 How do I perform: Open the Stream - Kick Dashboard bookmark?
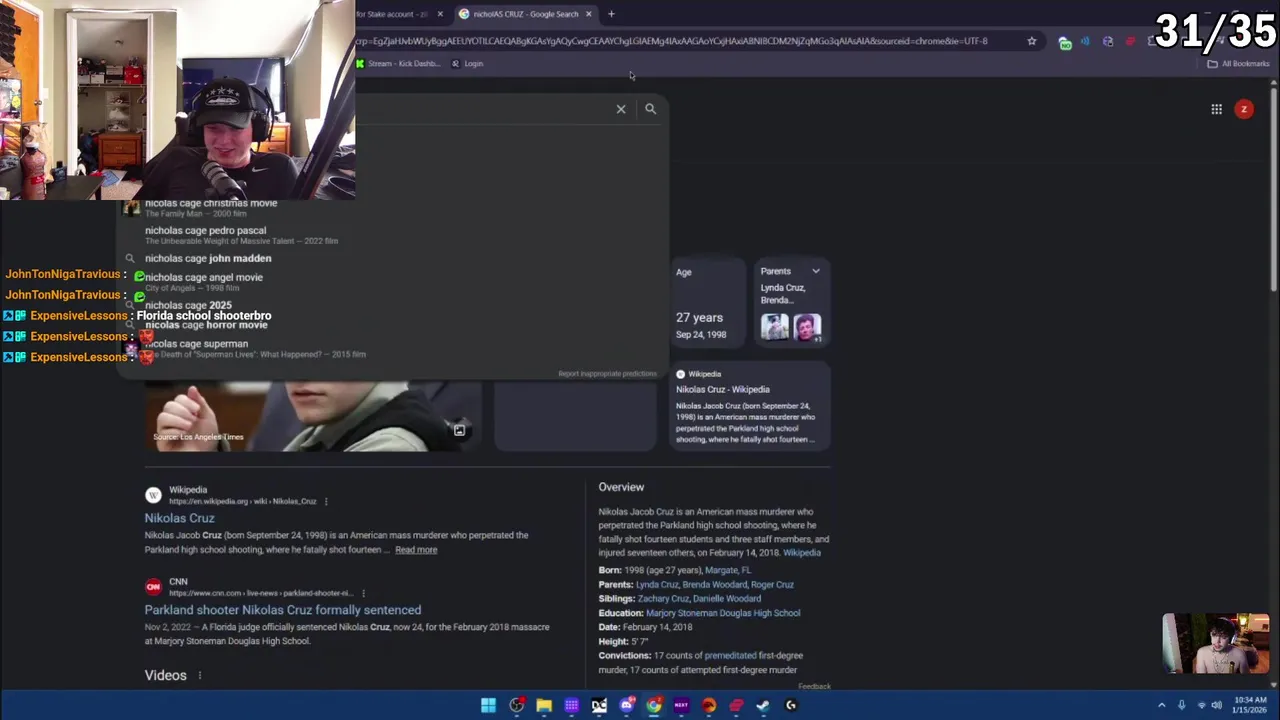pyautogui.click(x=398, y=63)
